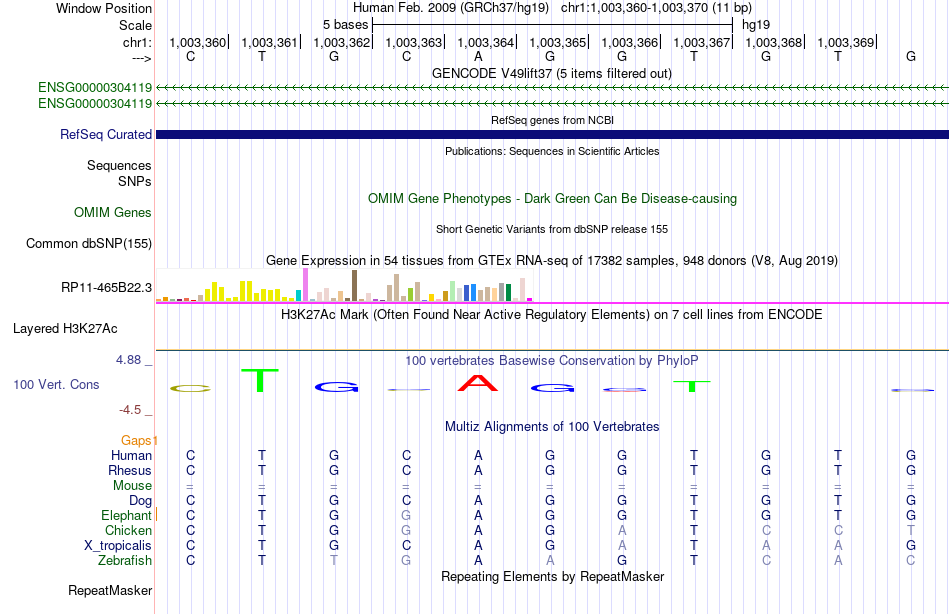The image size is (950, 614).
Task: Click the Layered H3K27Ac track label
Action: 65,329
